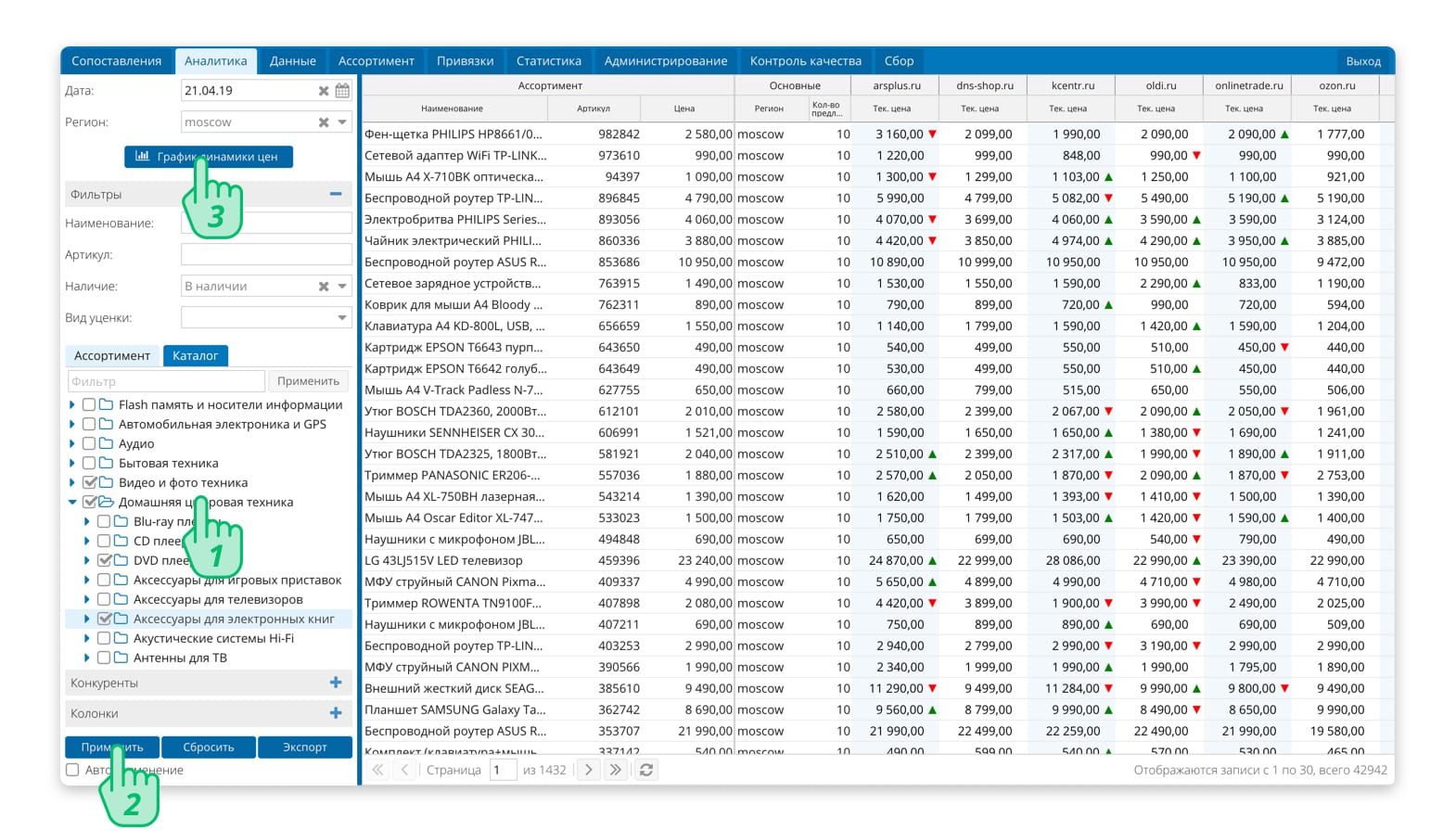Expand Конкуренты section with plus icon
1456x831 pixels.
336,683
